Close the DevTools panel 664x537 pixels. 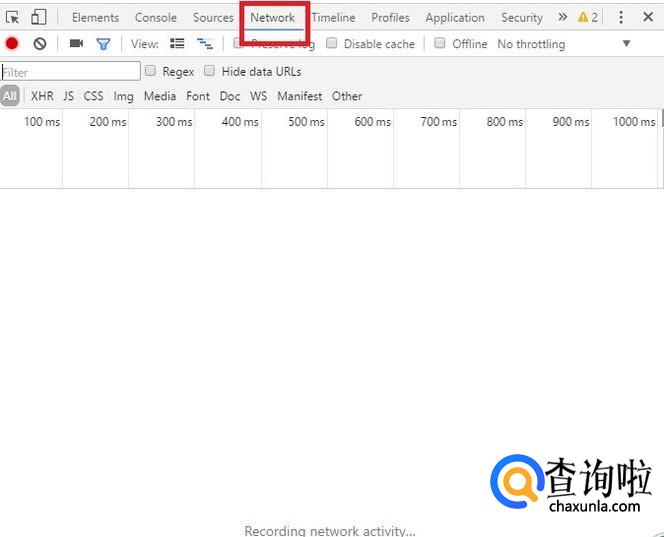[648, 17]
